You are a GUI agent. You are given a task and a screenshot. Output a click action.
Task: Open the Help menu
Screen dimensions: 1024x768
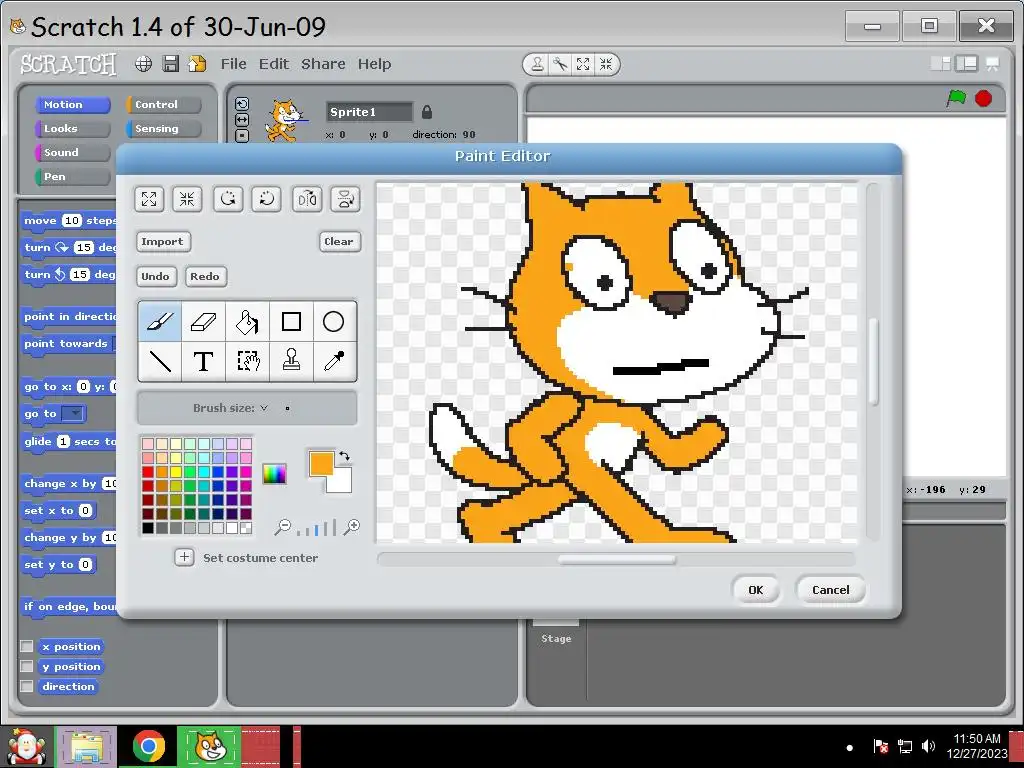(374, 64)
